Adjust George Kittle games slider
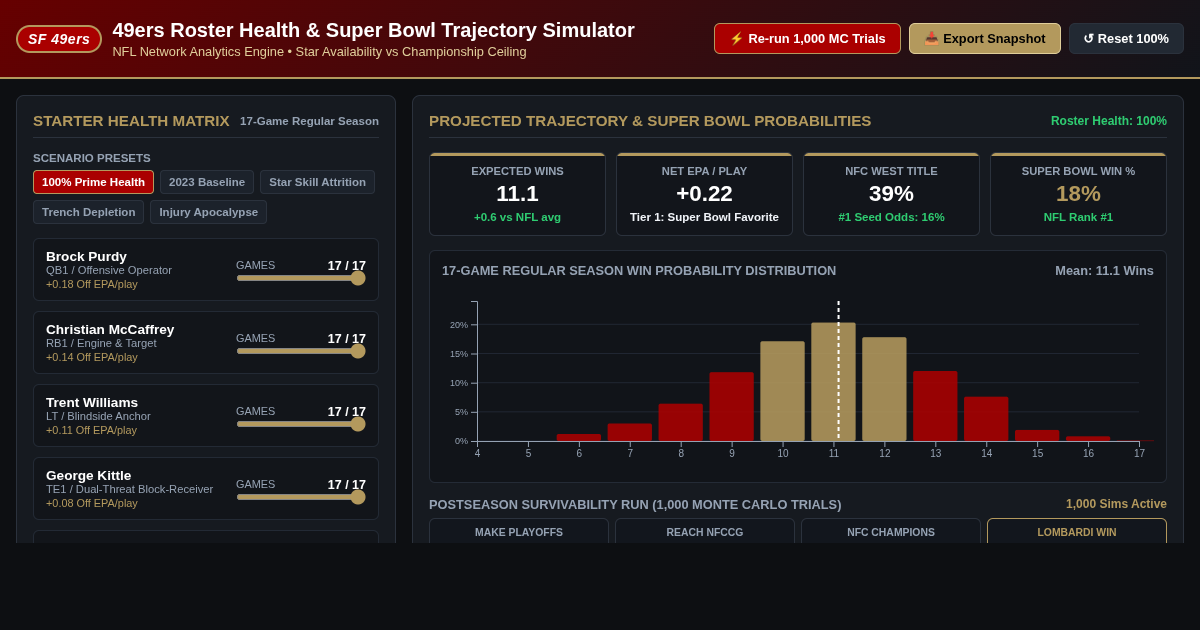This screenshot has height=630, width=1200. pos(301,497)
